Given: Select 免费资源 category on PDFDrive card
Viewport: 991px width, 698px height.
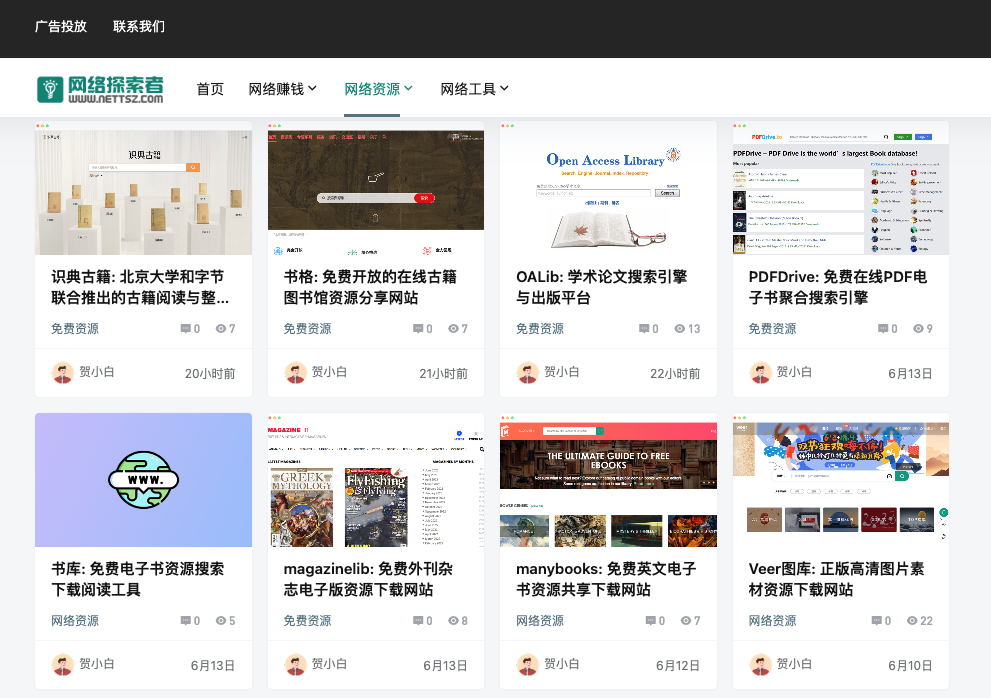Looking at the screenshot, I should pos(773,329).
